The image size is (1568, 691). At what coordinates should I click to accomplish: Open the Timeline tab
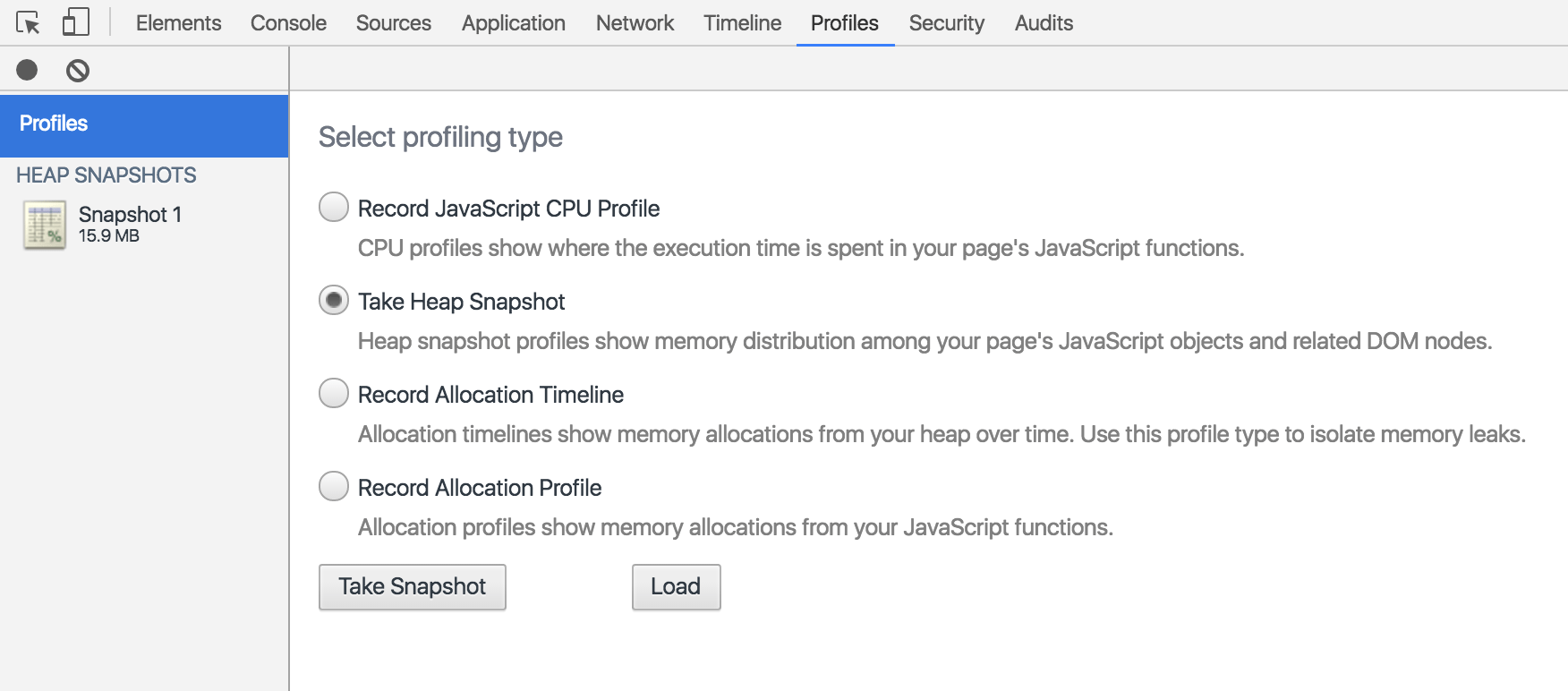[742, 23]
